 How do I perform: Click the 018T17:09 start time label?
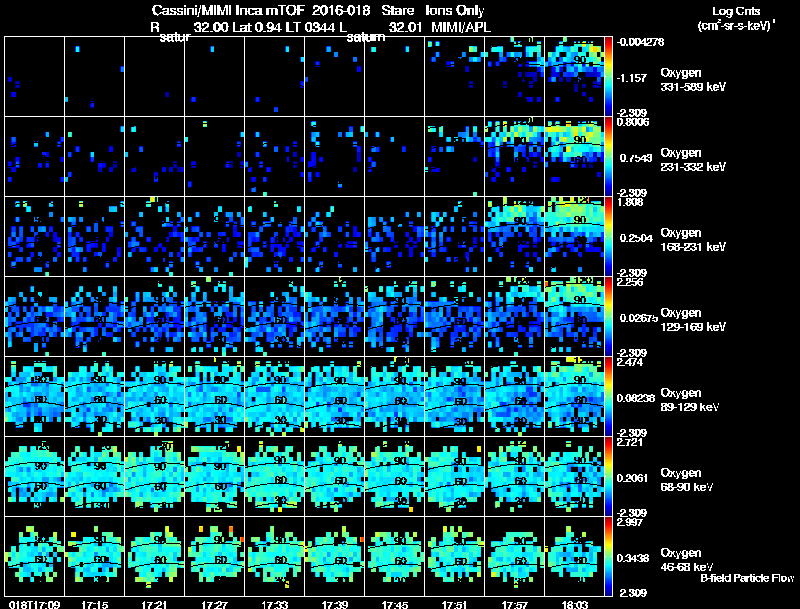(34, 604)
